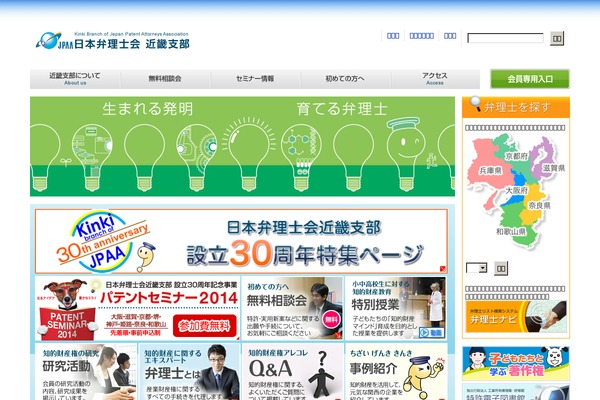Open Q&A 知的財産権アレコレ card
This screenshot has width=600, height=400.
[292, 372]
